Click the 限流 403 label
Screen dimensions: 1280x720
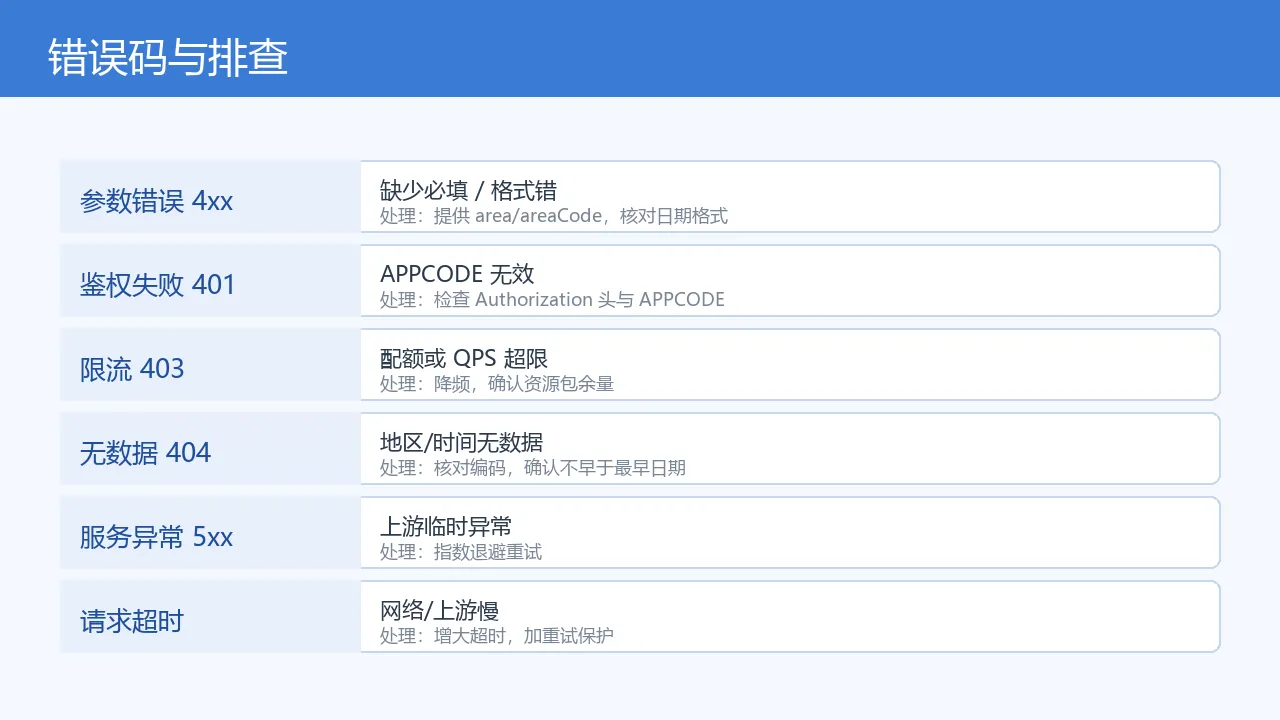pos(132,369)
